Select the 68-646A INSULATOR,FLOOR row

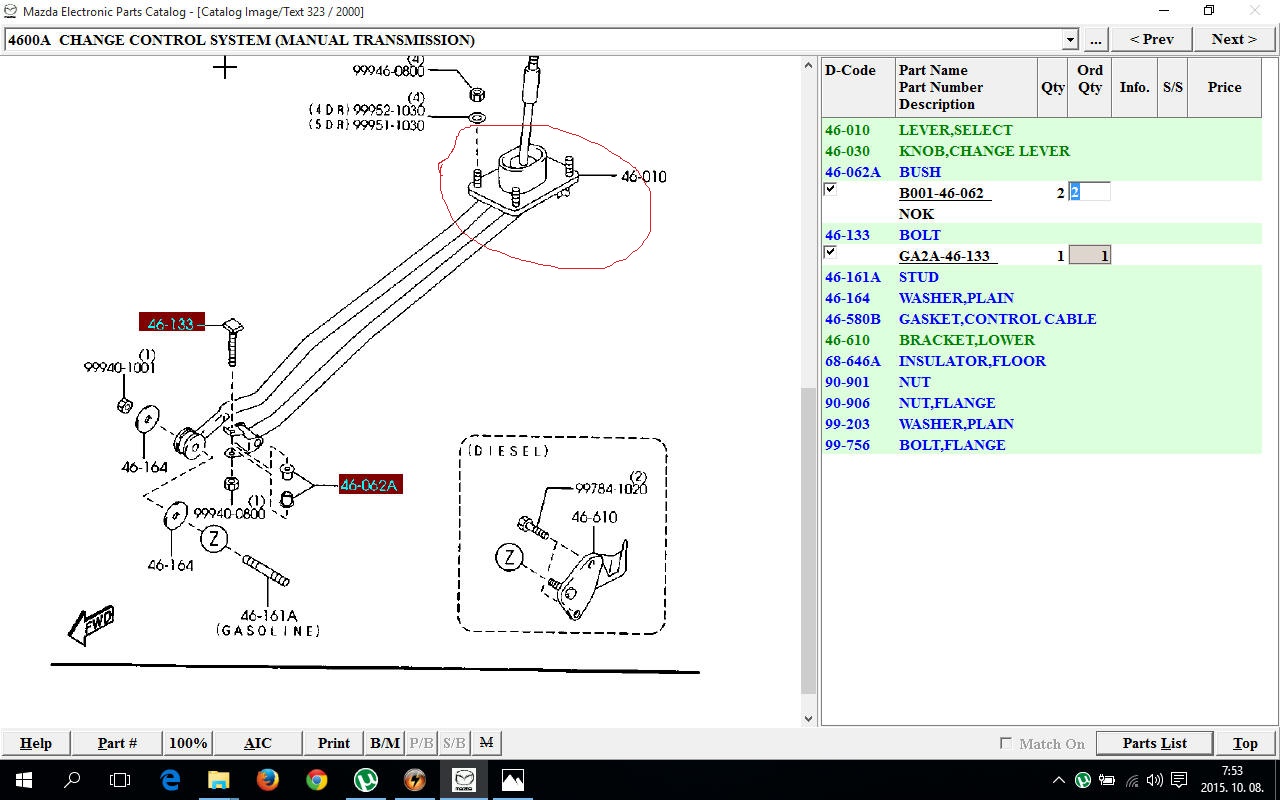point(1041,361)
